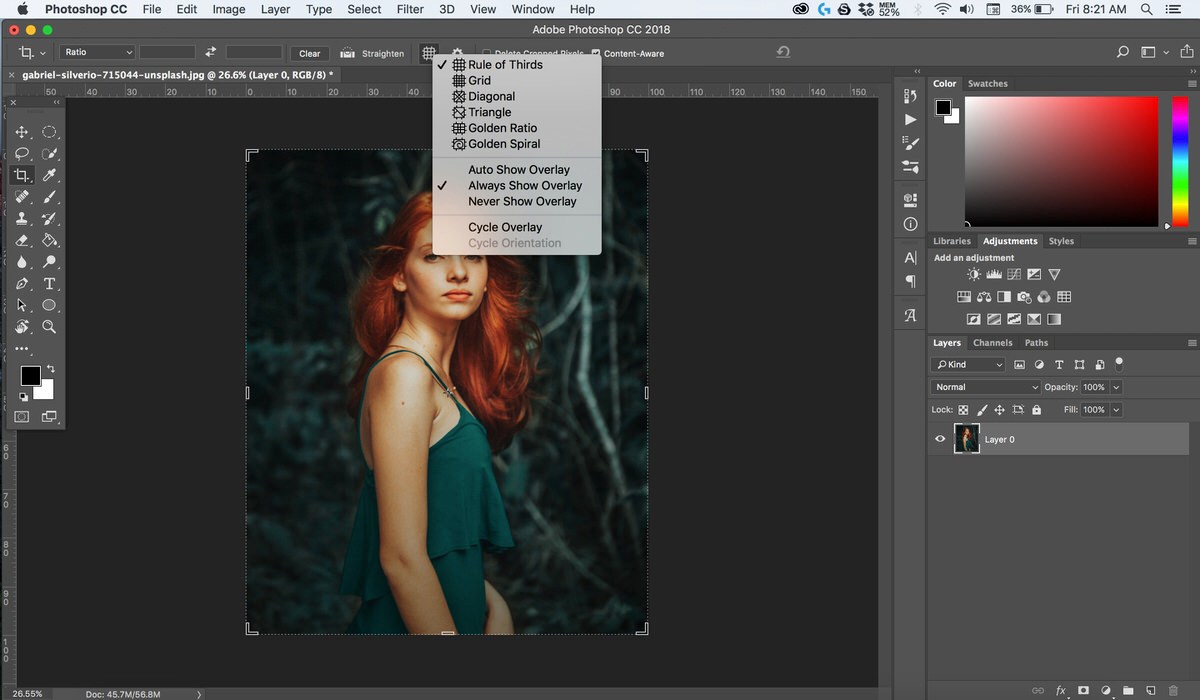Open the Opacity slider dropdown arrow
1200x700 pixels.
pos(1116,387)
